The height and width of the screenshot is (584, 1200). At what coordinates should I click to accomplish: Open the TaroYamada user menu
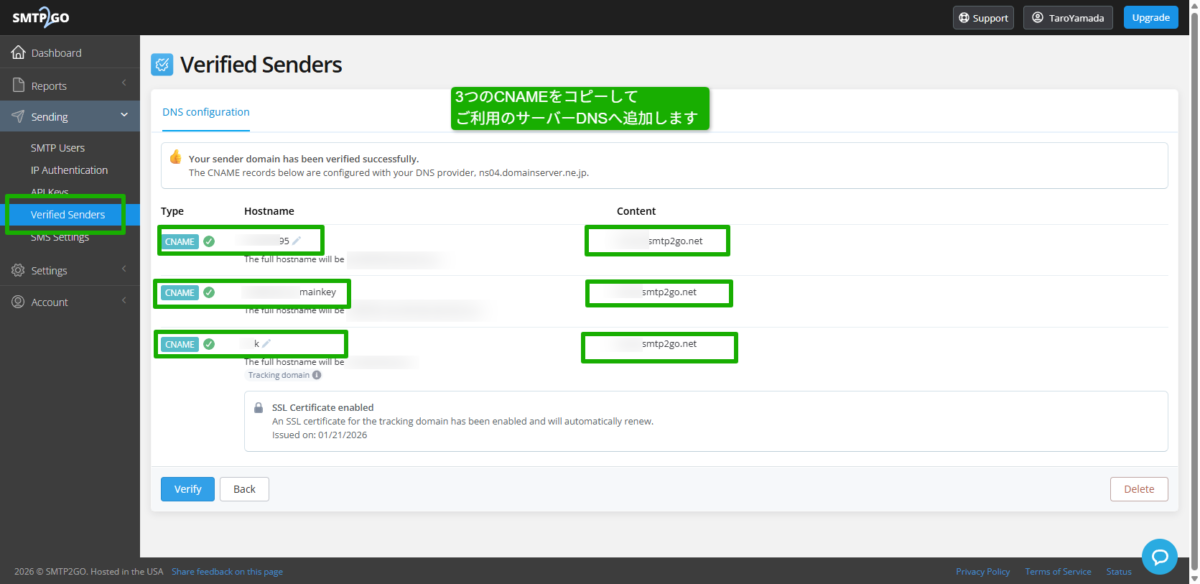(x=1067, y=18)
